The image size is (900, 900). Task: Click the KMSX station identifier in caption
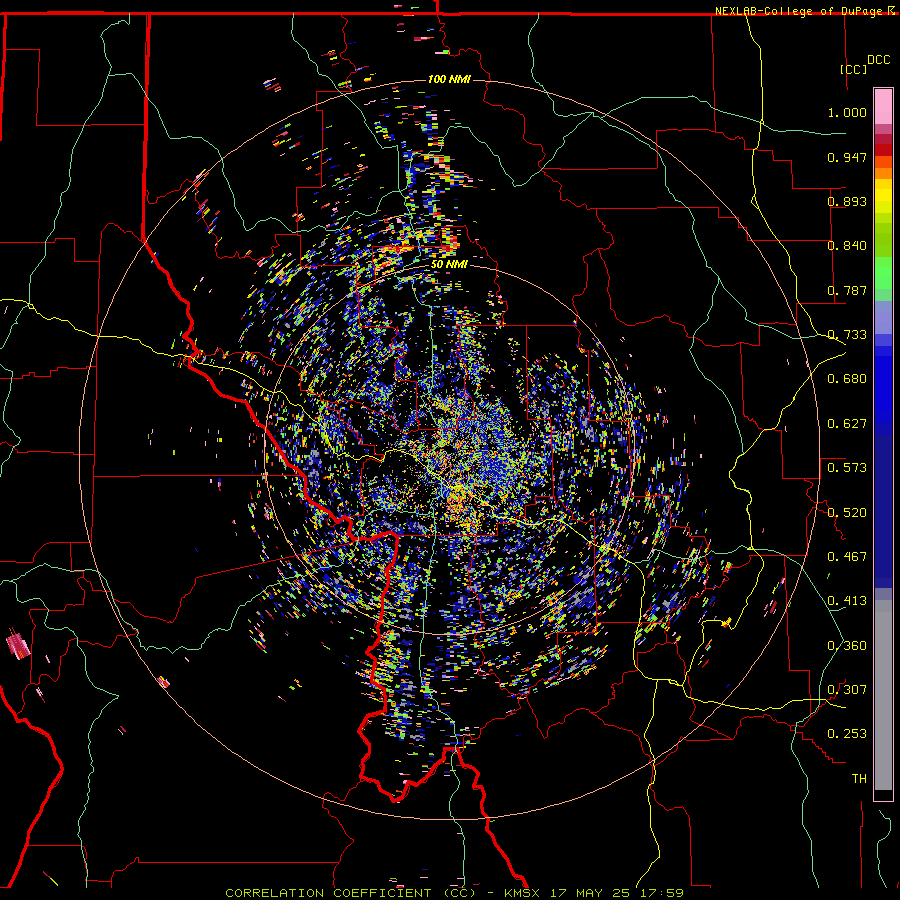522,893
